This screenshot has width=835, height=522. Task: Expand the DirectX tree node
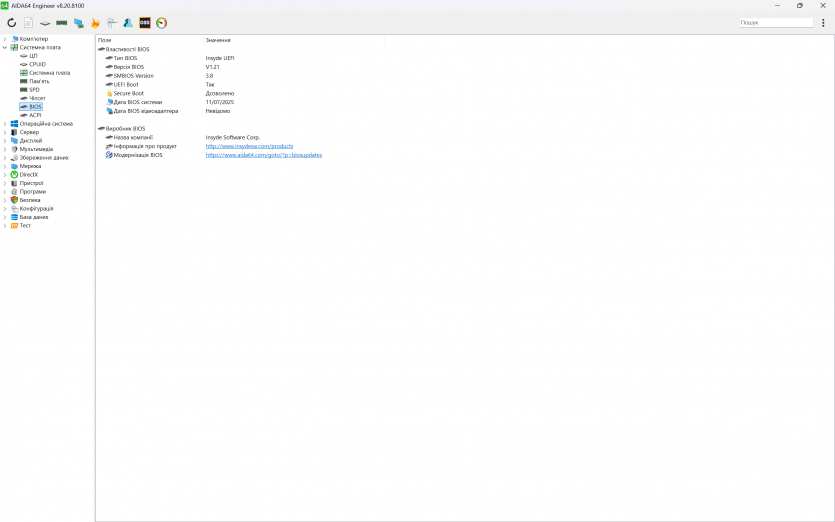click(x=5, y=174)
